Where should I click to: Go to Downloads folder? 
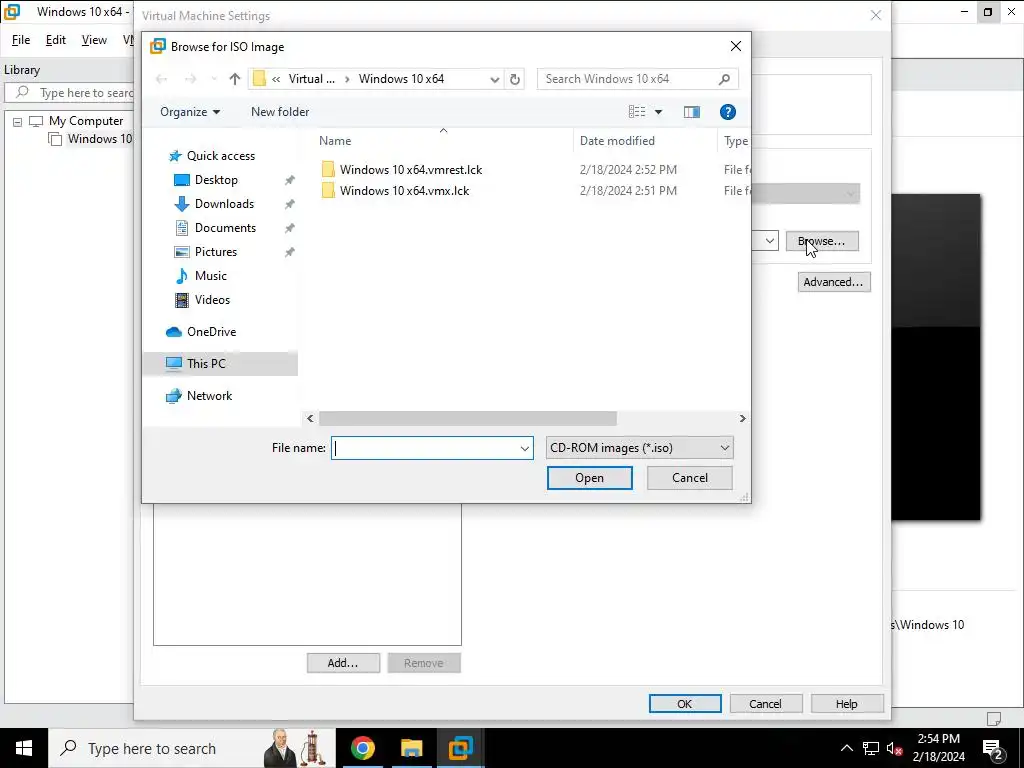click(224, 204)
